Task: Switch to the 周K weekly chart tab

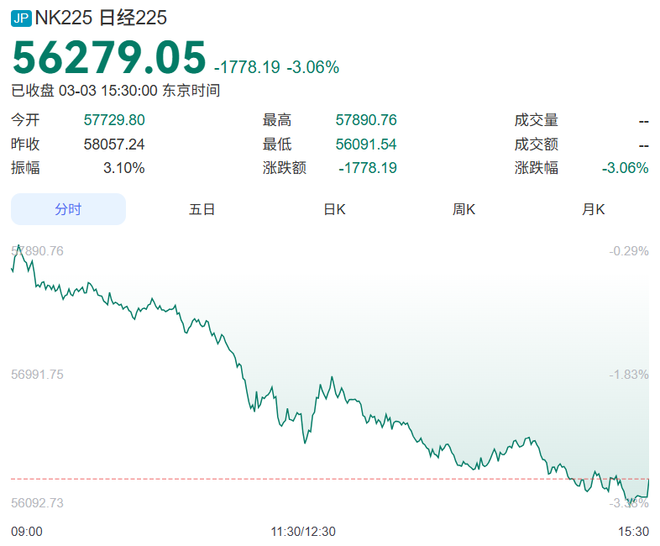Action: tap(464, 209)
